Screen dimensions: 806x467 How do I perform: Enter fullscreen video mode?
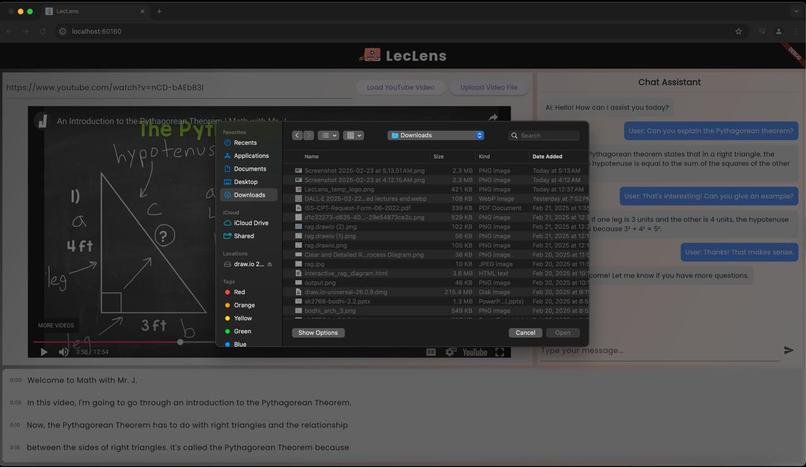(x=500, y=352)
